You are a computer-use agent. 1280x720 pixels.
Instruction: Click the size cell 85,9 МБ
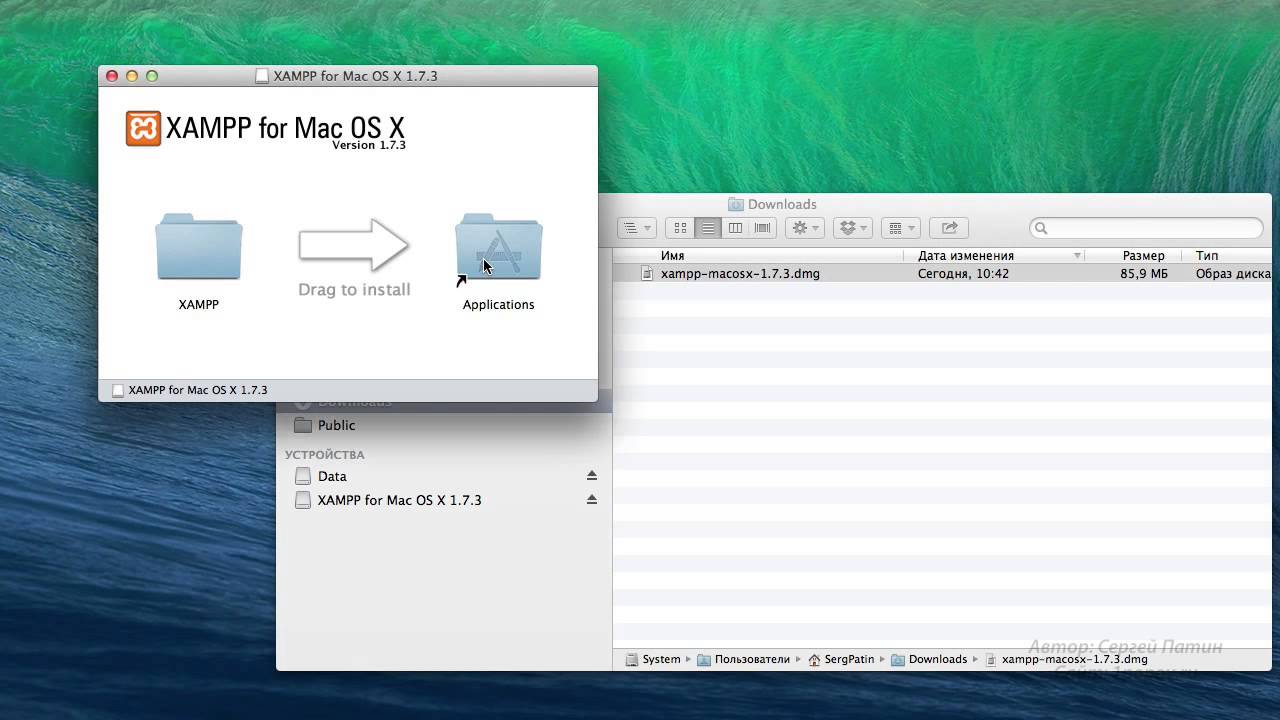coord(1144,273)
